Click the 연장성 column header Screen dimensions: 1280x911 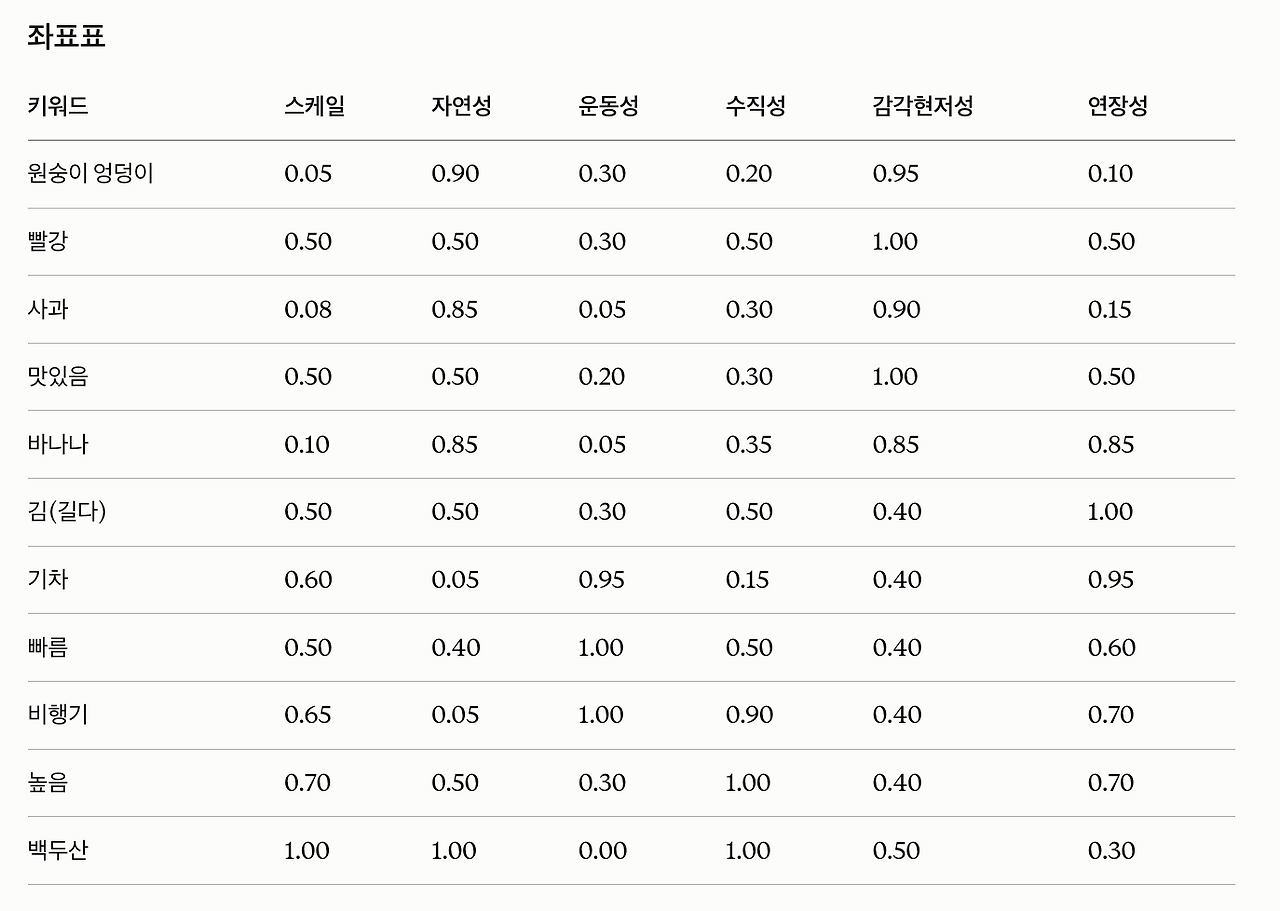point(1118,106)
